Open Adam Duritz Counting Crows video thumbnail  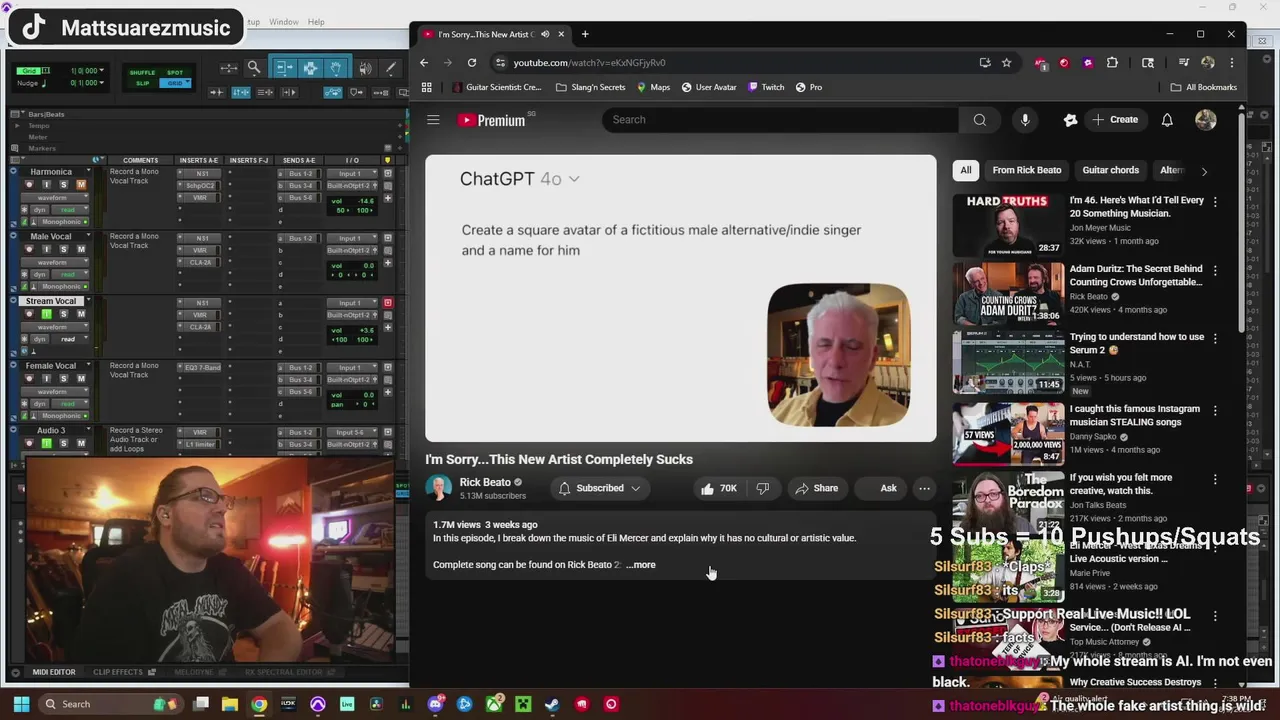[x=1008, y=293]
